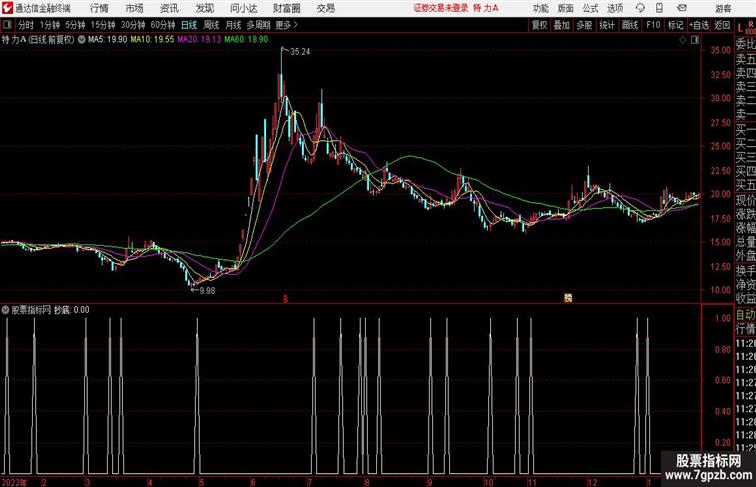Click the 20.00 price axis label
Viewport: 756px width, 487px height.
click(721, 194)
